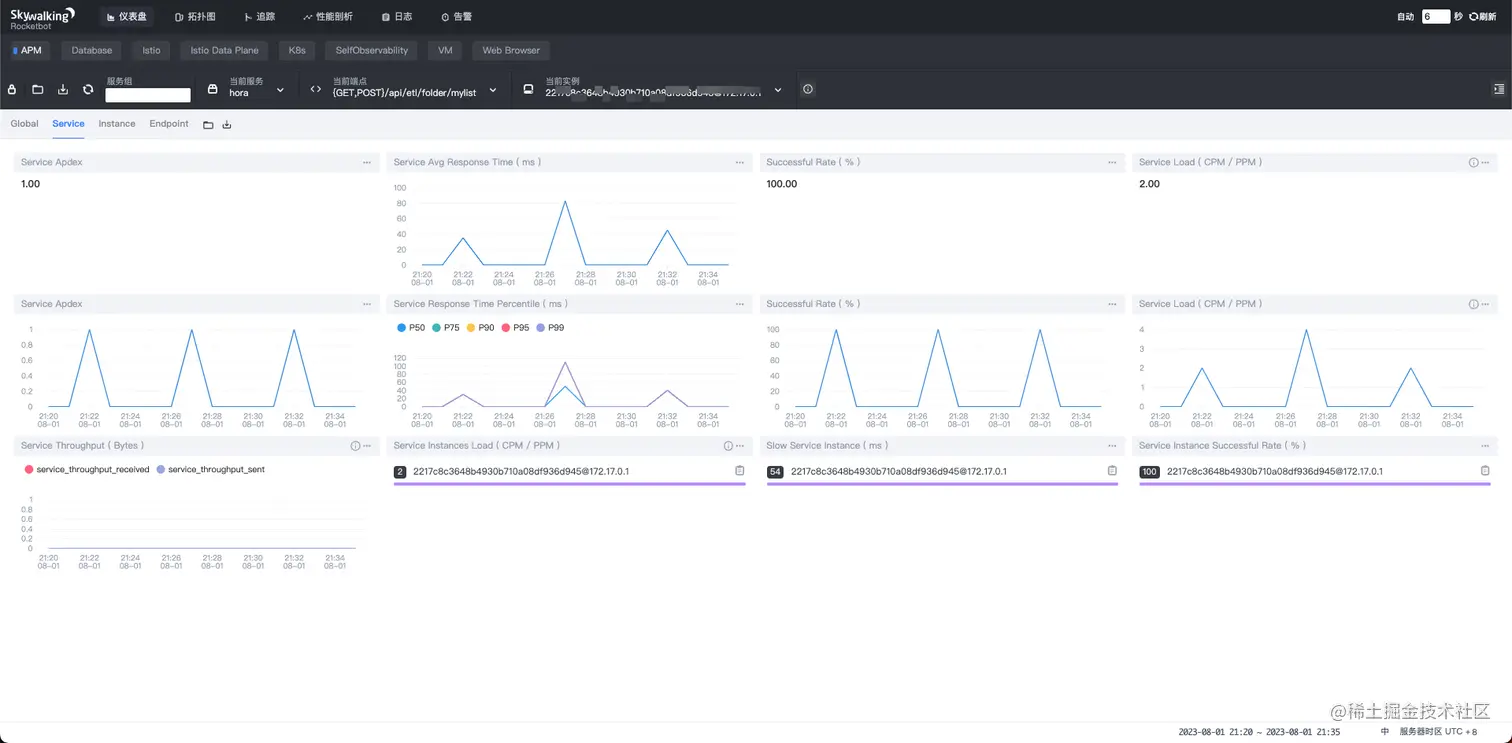Click the reload icon beside 服务组
This screenshot has height=743, width=1512.
(x=88, y=89)
